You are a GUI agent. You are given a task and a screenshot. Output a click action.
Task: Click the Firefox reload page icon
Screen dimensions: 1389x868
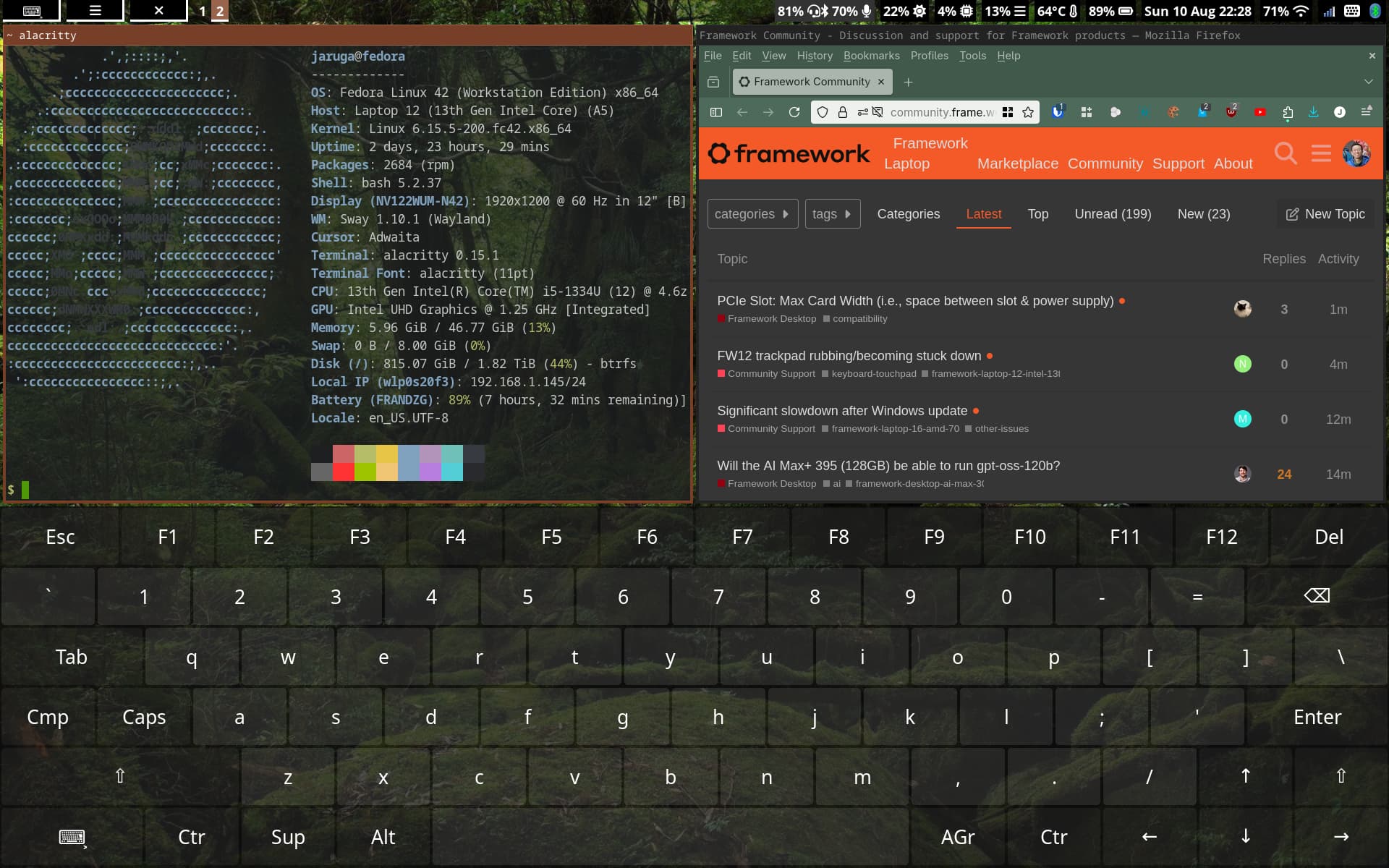[794, 112]
